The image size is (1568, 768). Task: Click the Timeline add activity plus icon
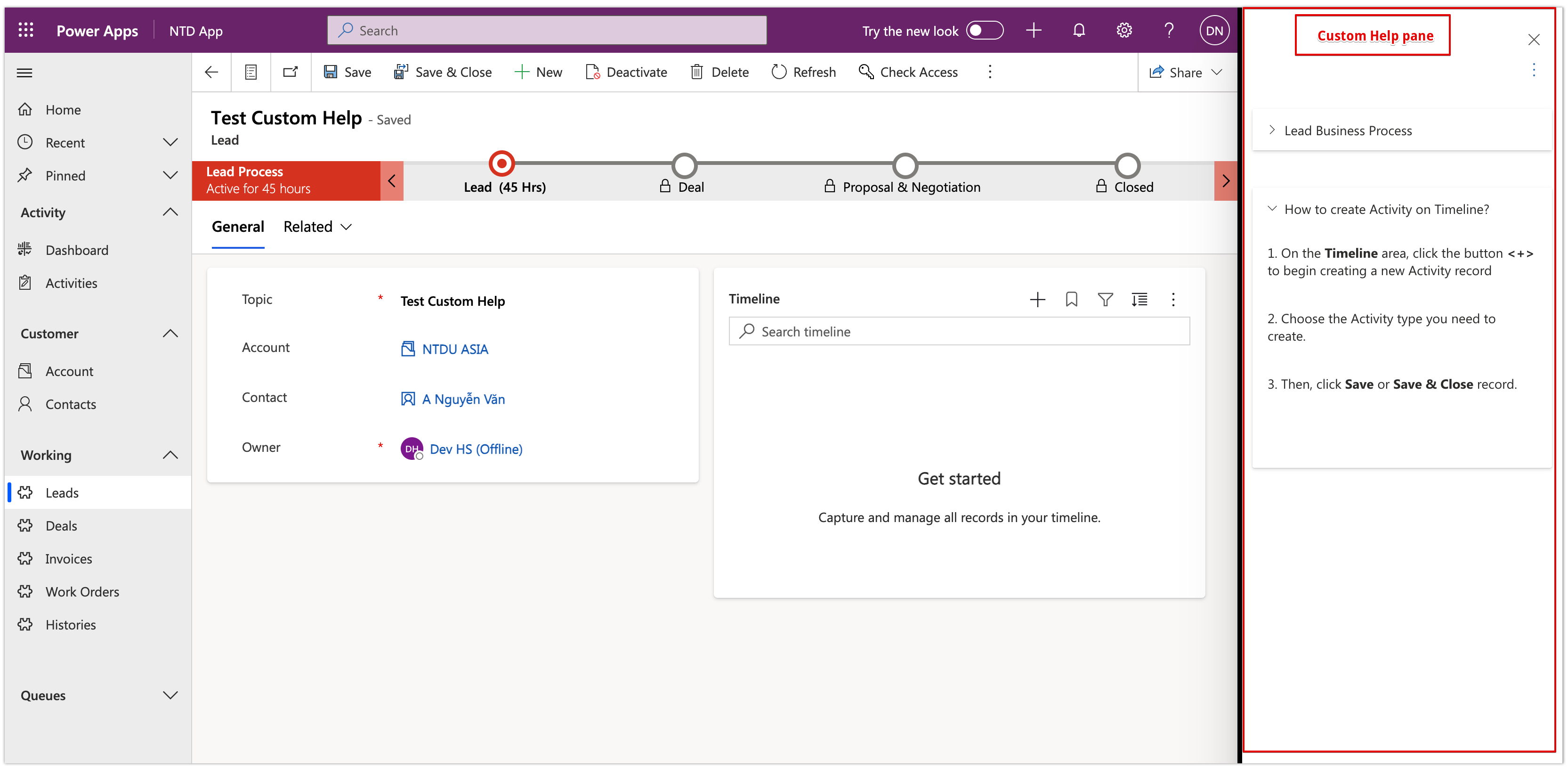tap(1037, 299)
